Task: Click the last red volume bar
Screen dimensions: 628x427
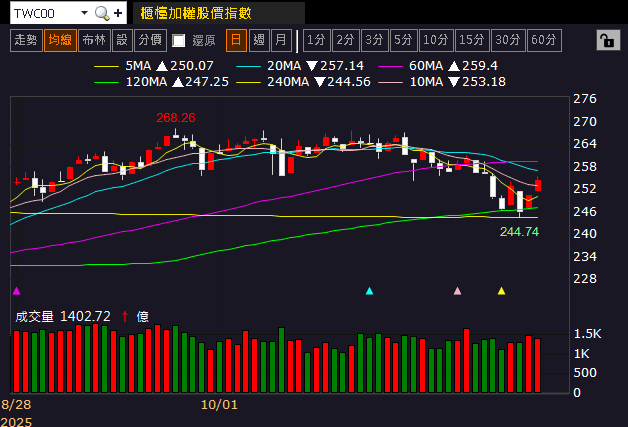Action: (x=537, y=365)
